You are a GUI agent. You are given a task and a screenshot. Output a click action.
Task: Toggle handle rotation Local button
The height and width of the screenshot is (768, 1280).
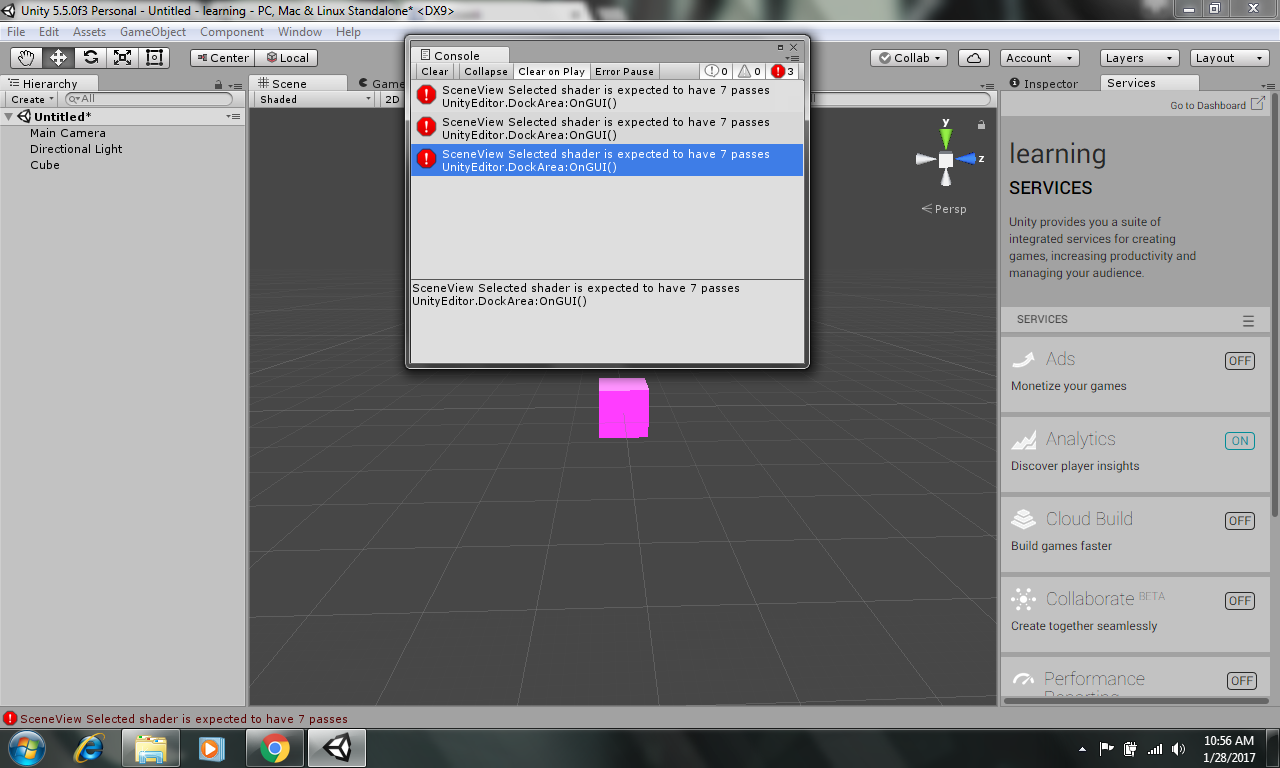point(286,58)
